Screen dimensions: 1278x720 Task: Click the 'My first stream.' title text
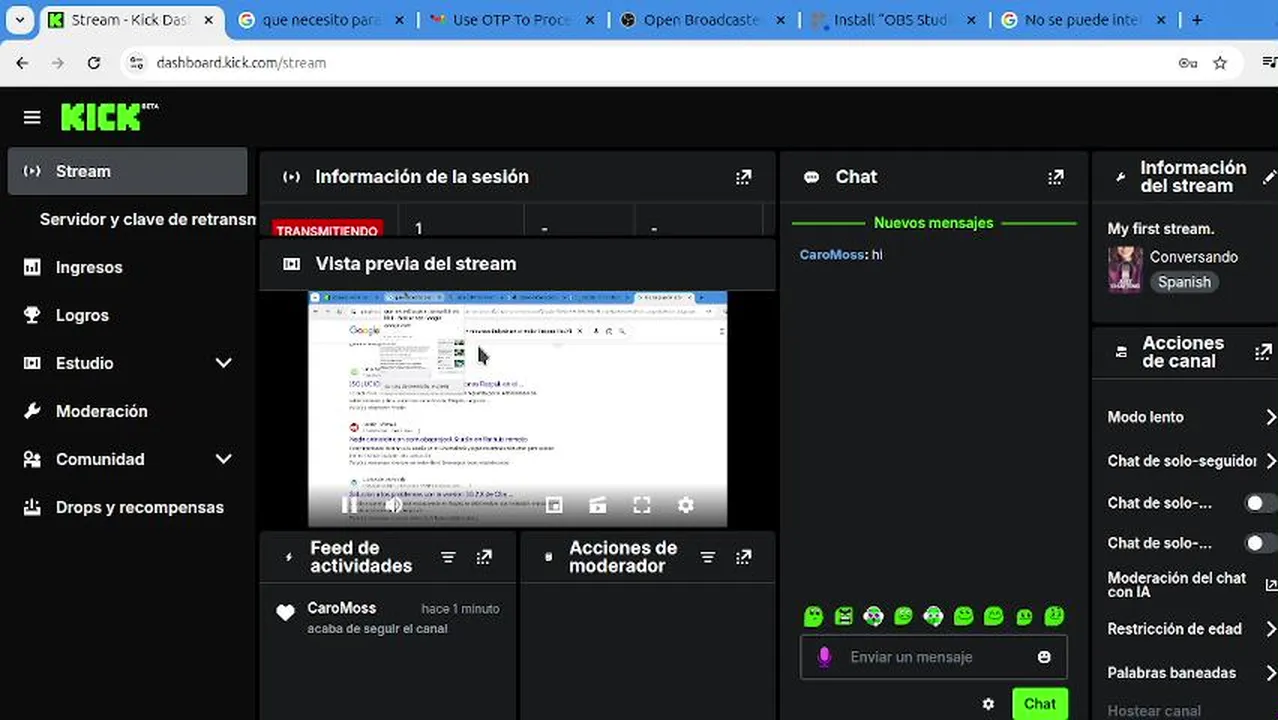(1161, 229)
